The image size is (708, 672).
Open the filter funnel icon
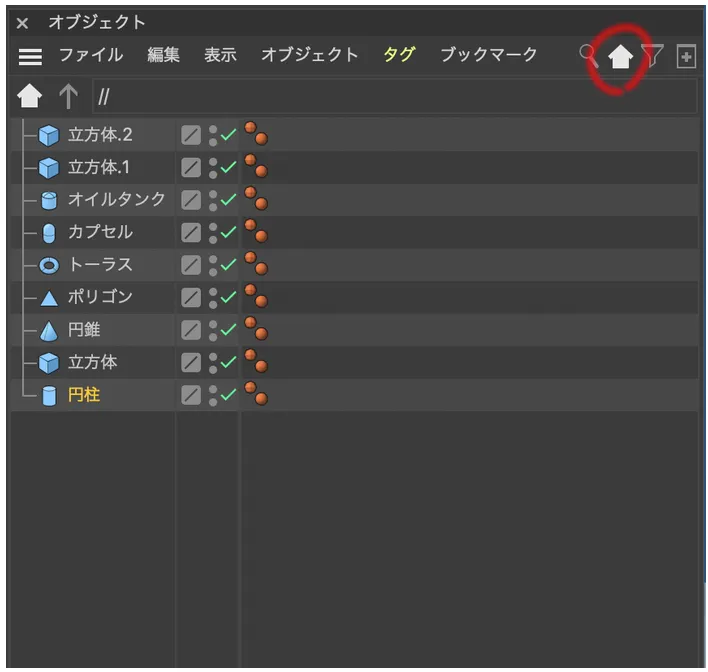click(x=652, y=55)
